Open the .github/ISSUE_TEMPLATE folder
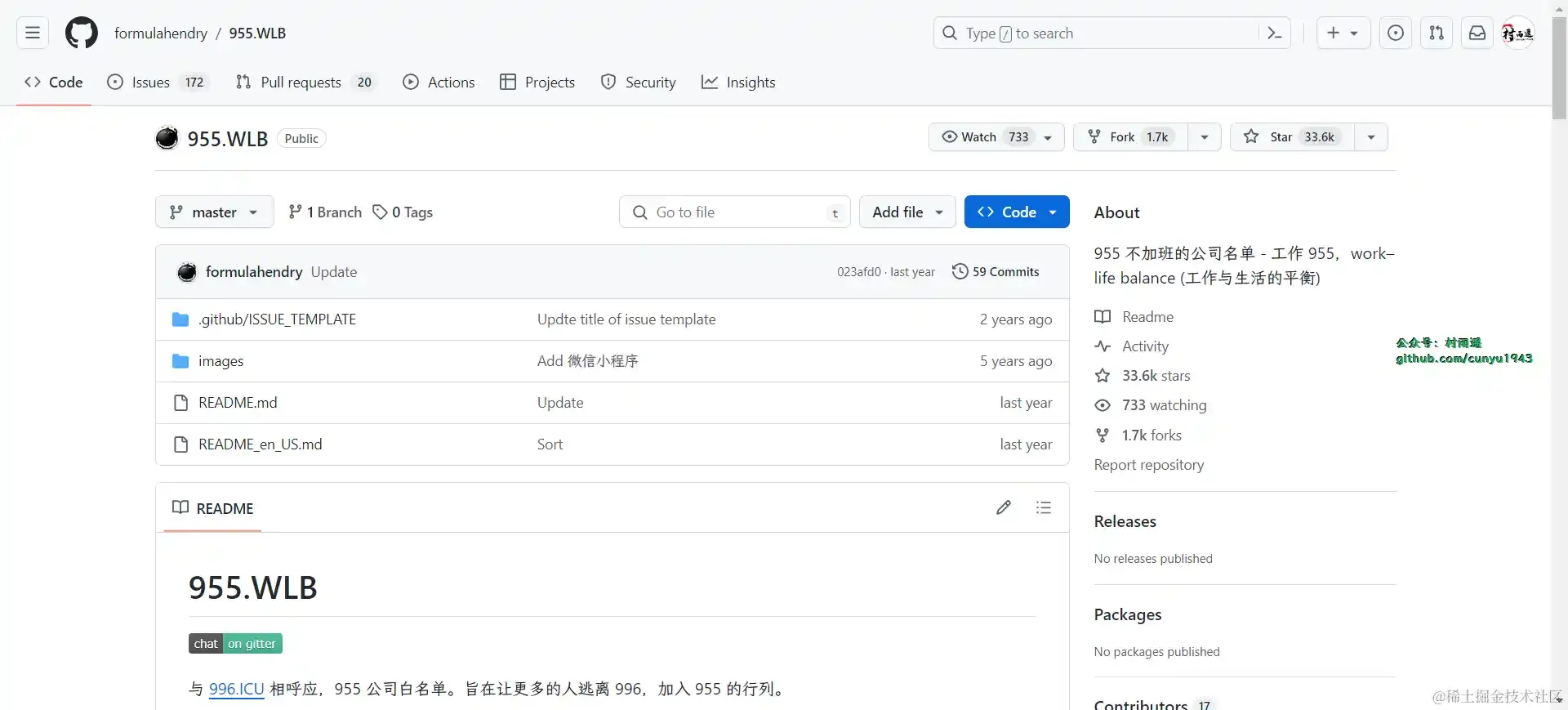This screenshot has width=1568, height=710. (x=278, y=319)
